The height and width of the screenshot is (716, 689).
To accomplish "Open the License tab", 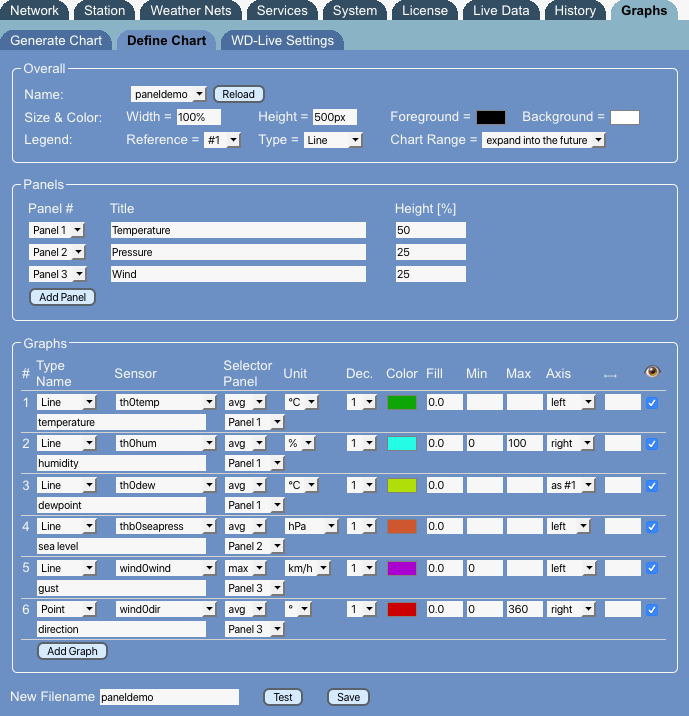I will [425, 11].
